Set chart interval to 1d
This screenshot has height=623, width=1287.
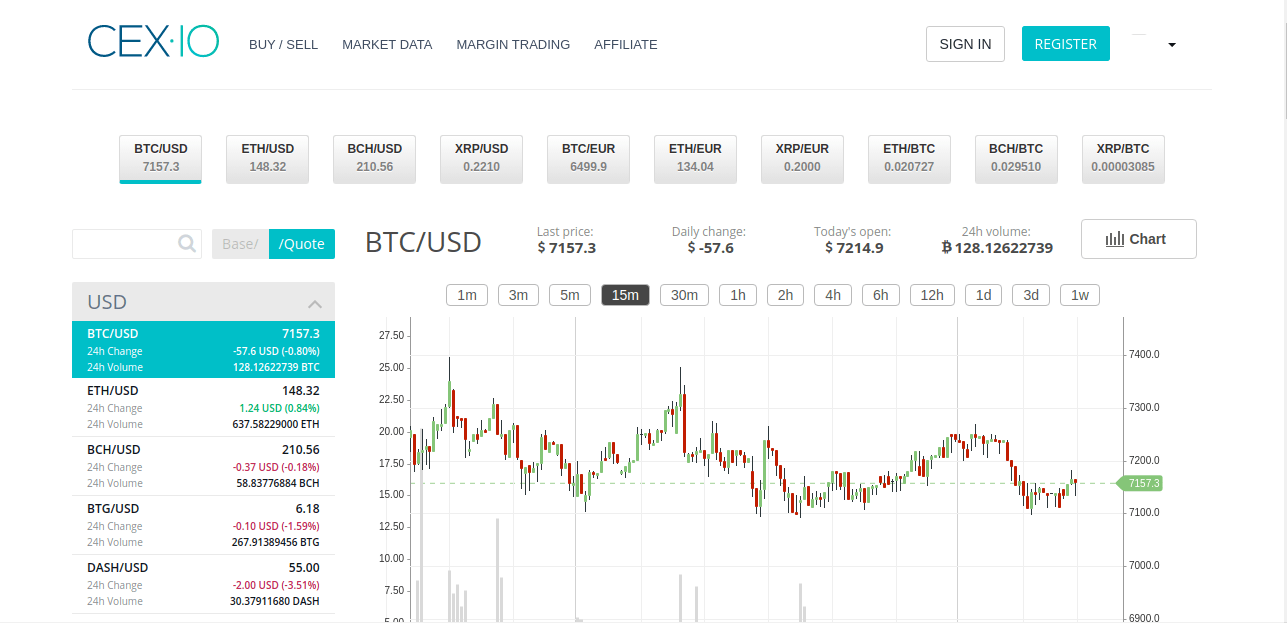(x=984, y=295)
